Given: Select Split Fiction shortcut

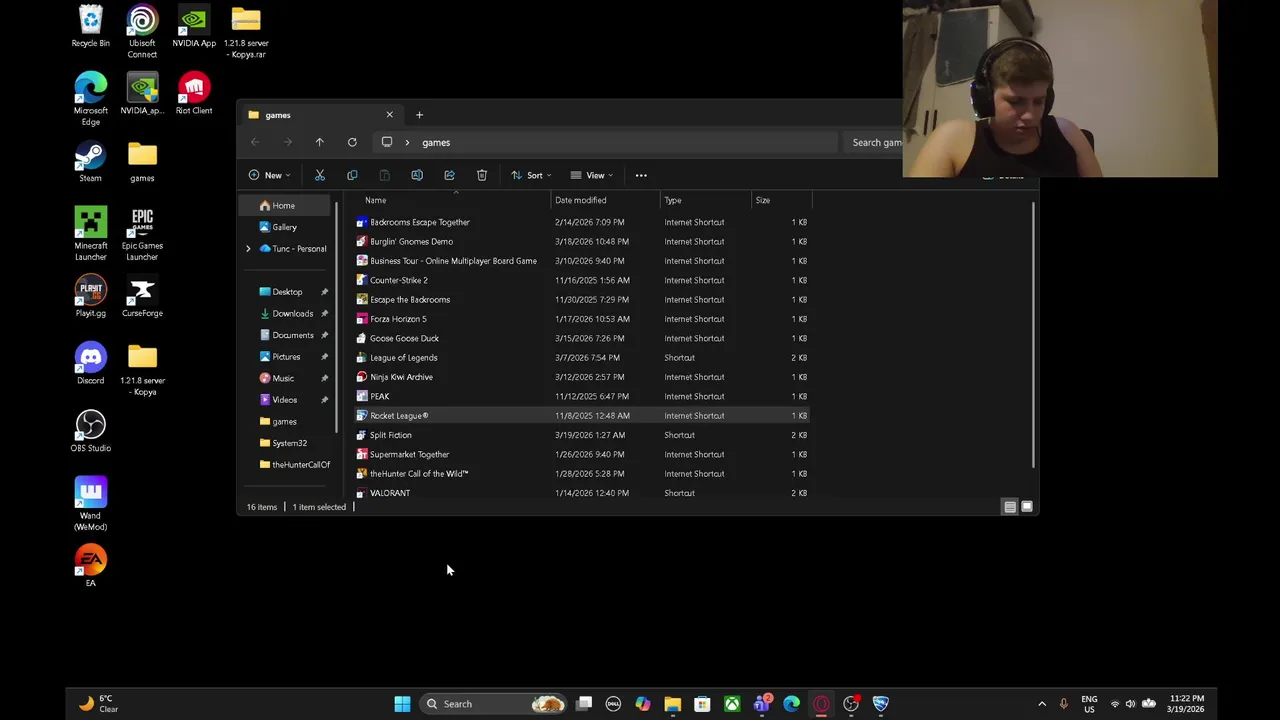Looking at the screenshot, I should 582,435.
